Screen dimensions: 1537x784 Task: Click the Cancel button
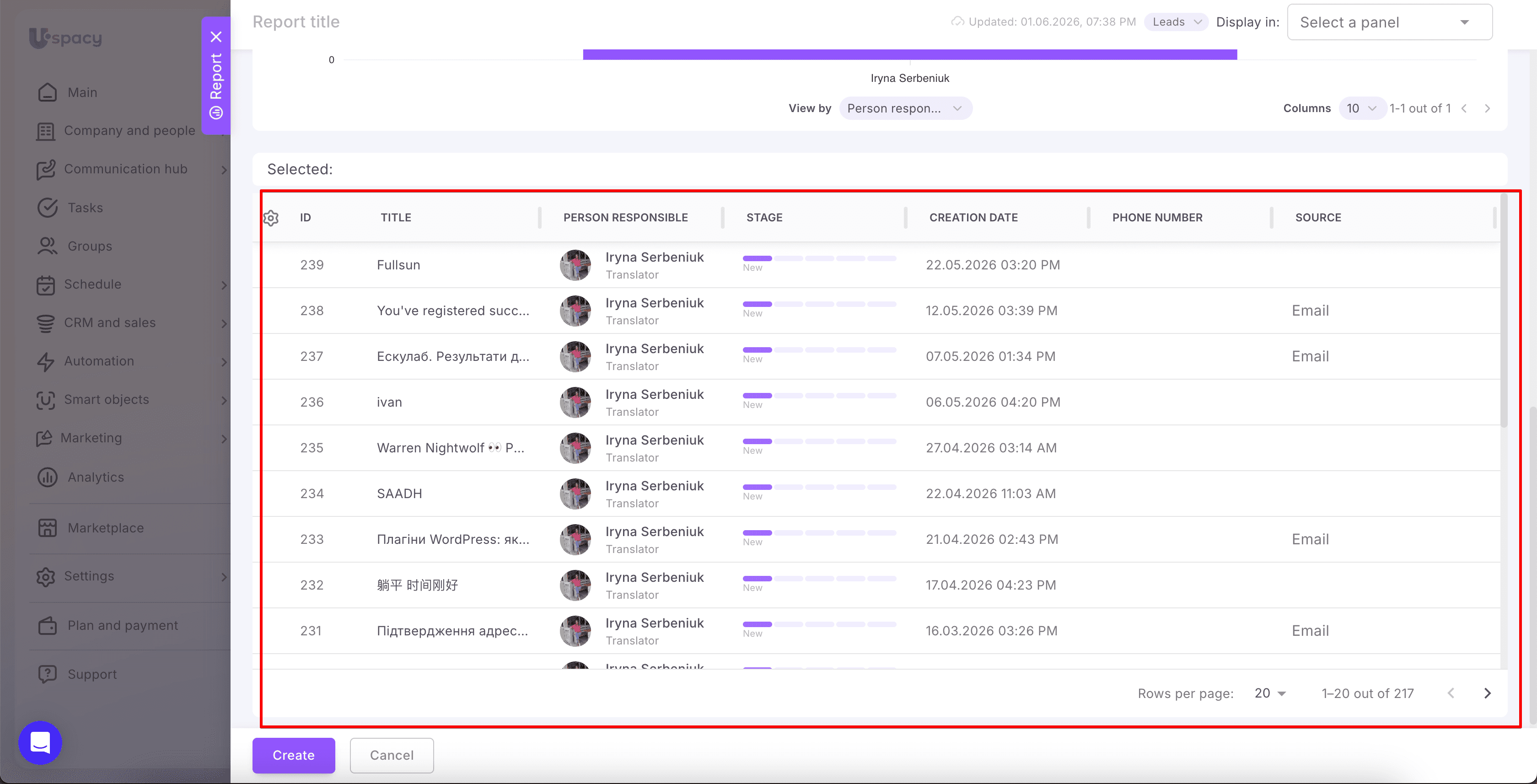[x=392, y=755]
